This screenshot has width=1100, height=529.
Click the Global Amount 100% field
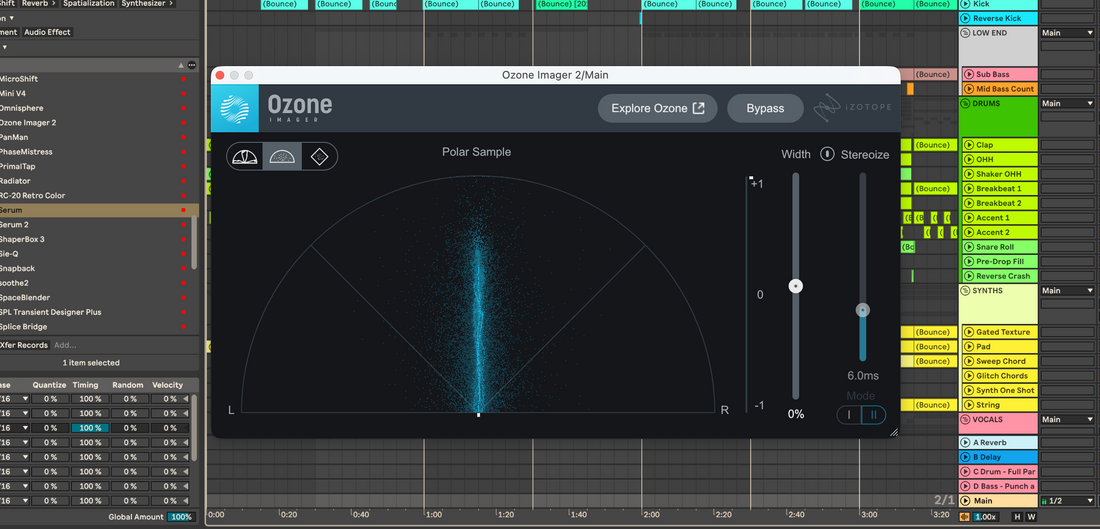[x=181, y=517]
